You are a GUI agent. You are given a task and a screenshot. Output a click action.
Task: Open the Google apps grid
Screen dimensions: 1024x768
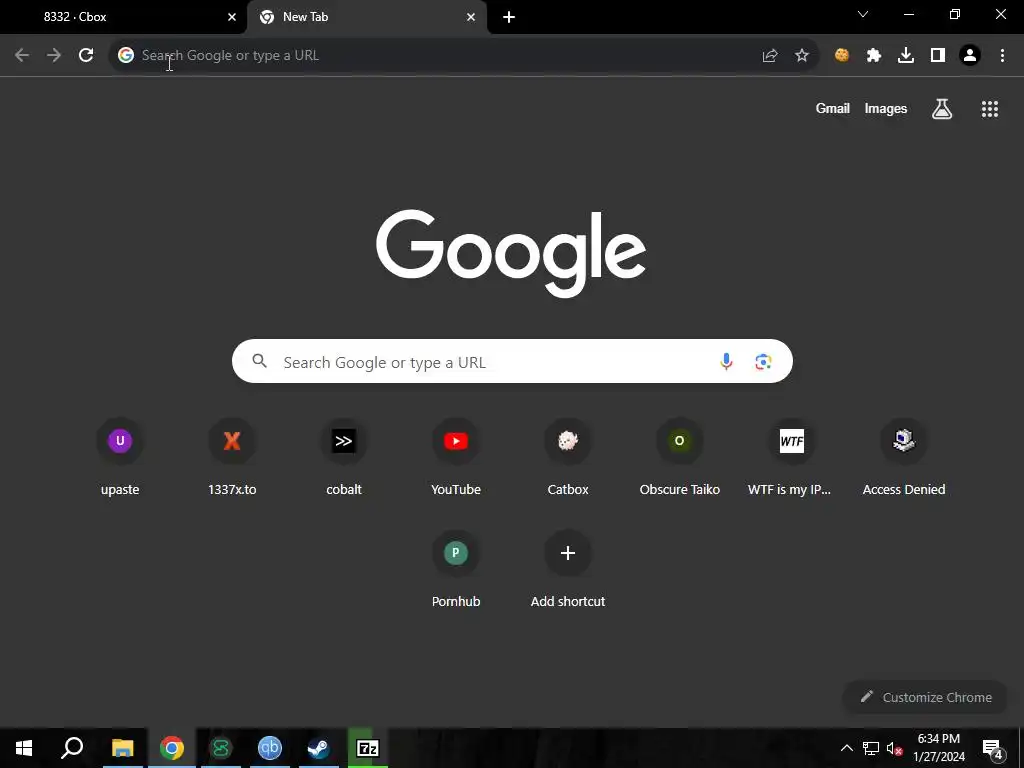990,109
